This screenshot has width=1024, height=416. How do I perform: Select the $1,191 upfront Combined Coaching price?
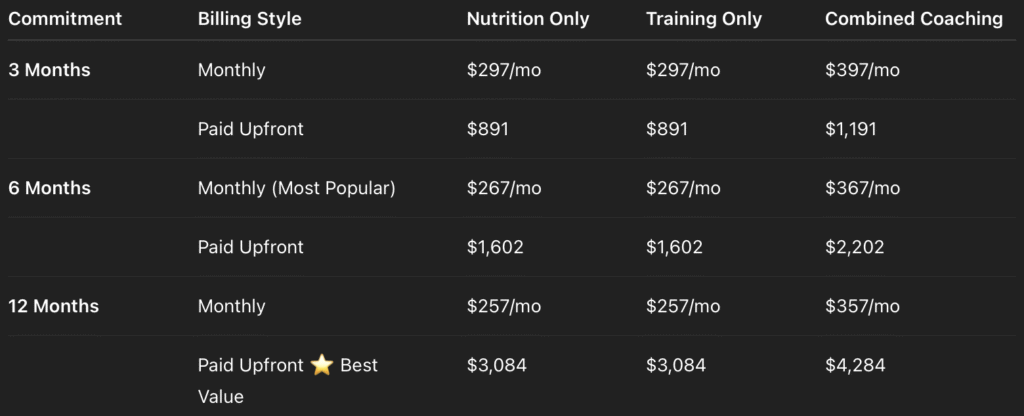[x=850, y=129]
